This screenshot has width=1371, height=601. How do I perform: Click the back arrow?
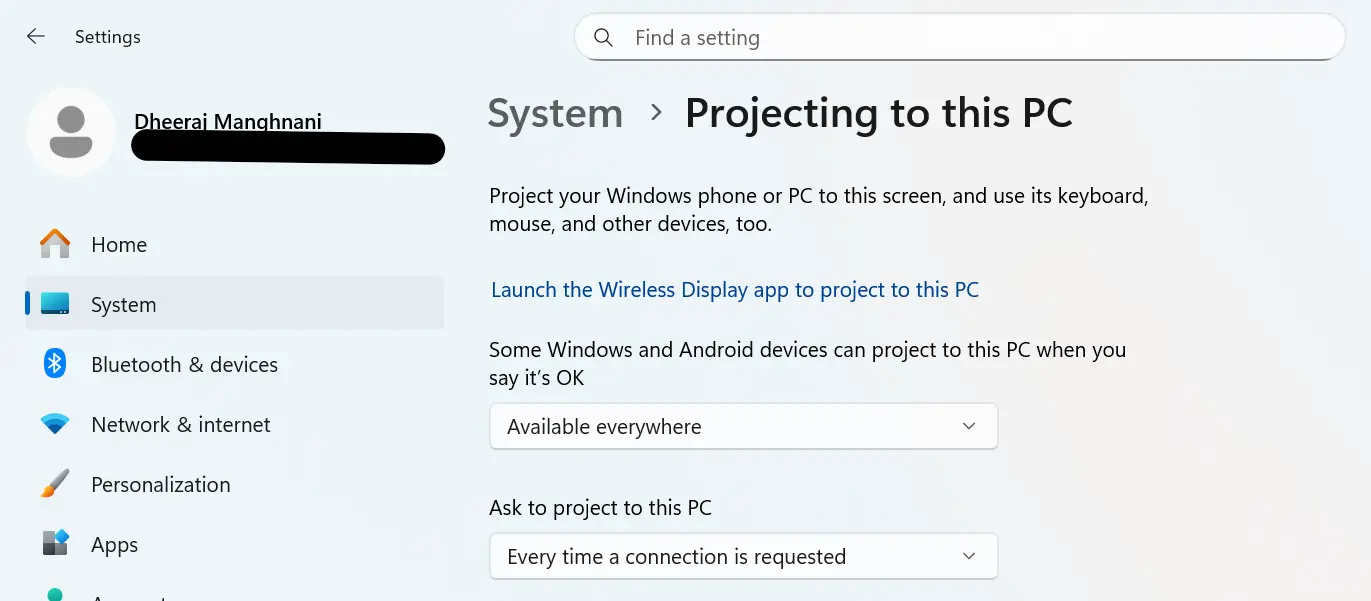point(35,36)
